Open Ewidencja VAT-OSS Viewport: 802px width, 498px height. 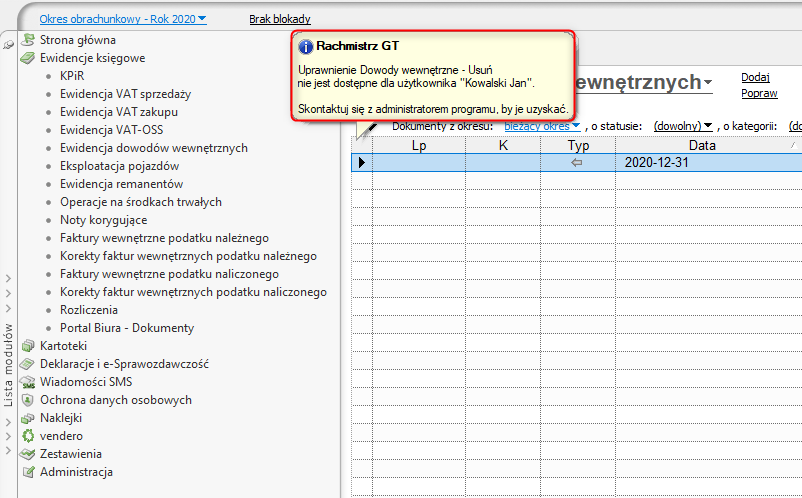pyautogui.click(x=112, y=130)
